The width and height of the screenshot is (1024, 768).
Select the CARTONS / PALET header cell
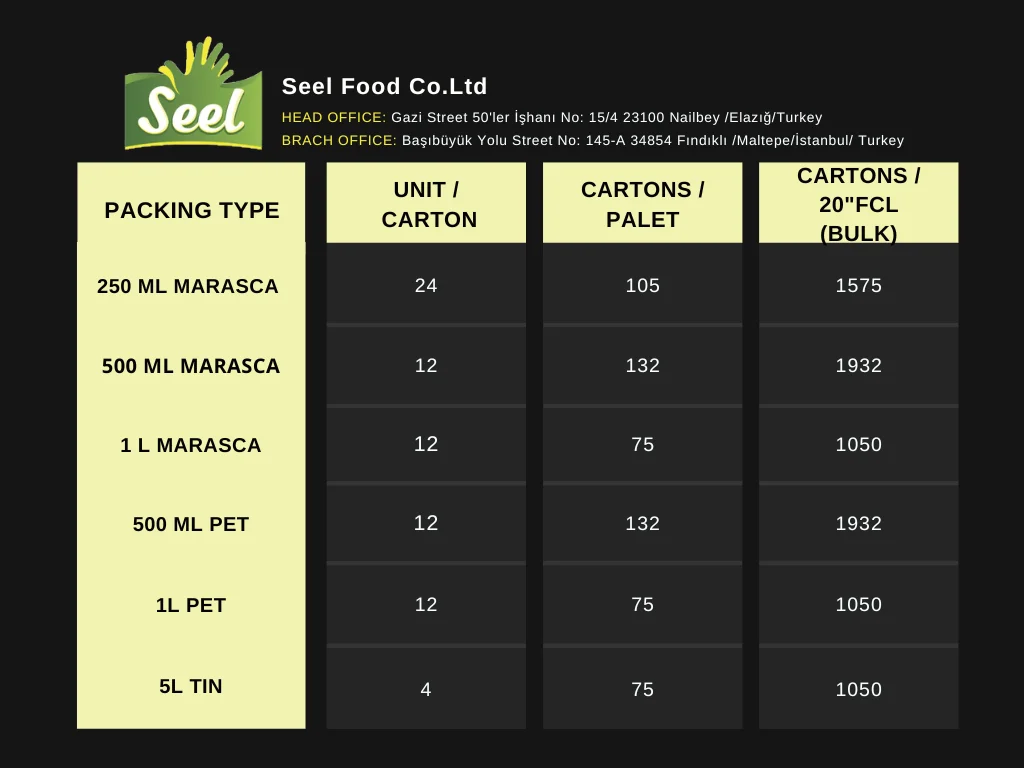642,204
